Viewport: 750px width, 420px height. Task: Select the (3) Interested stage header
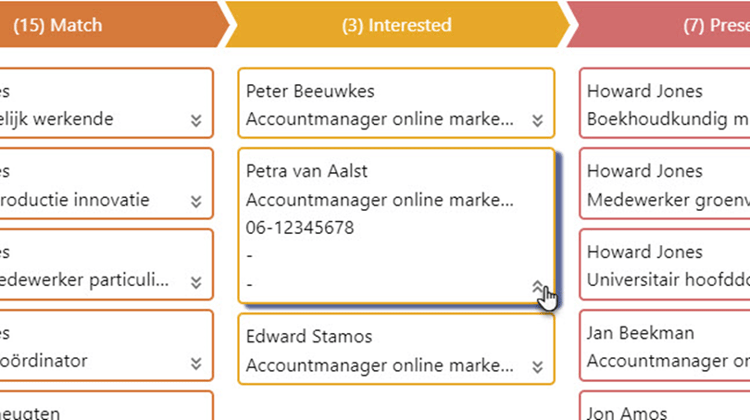[397, 25]
